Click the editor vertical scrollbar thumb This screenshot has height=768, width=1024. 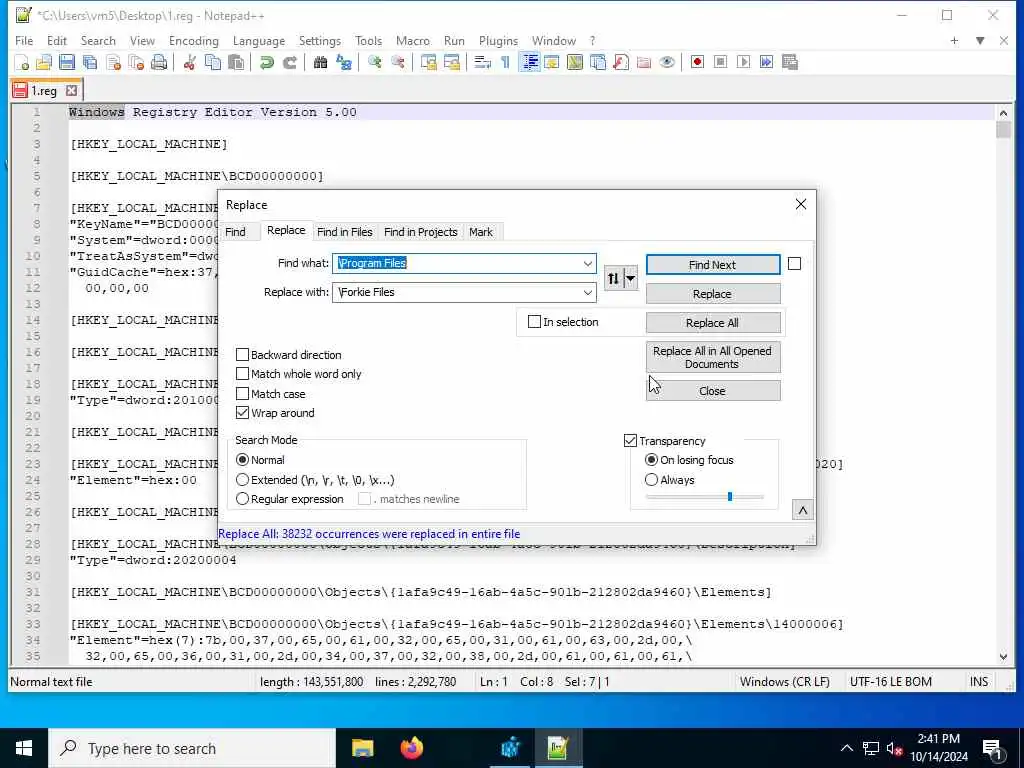tap(1003, 129)
